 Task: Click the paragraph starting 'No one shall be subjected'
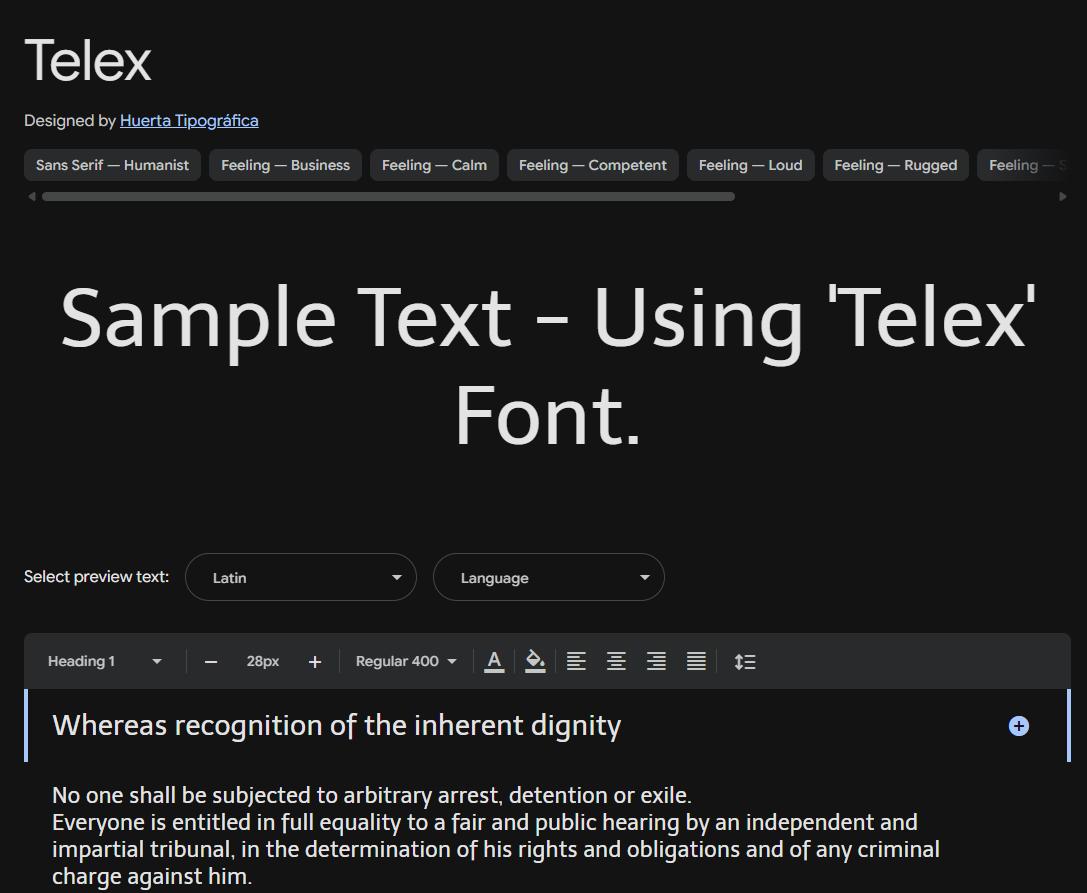point(496,835)
